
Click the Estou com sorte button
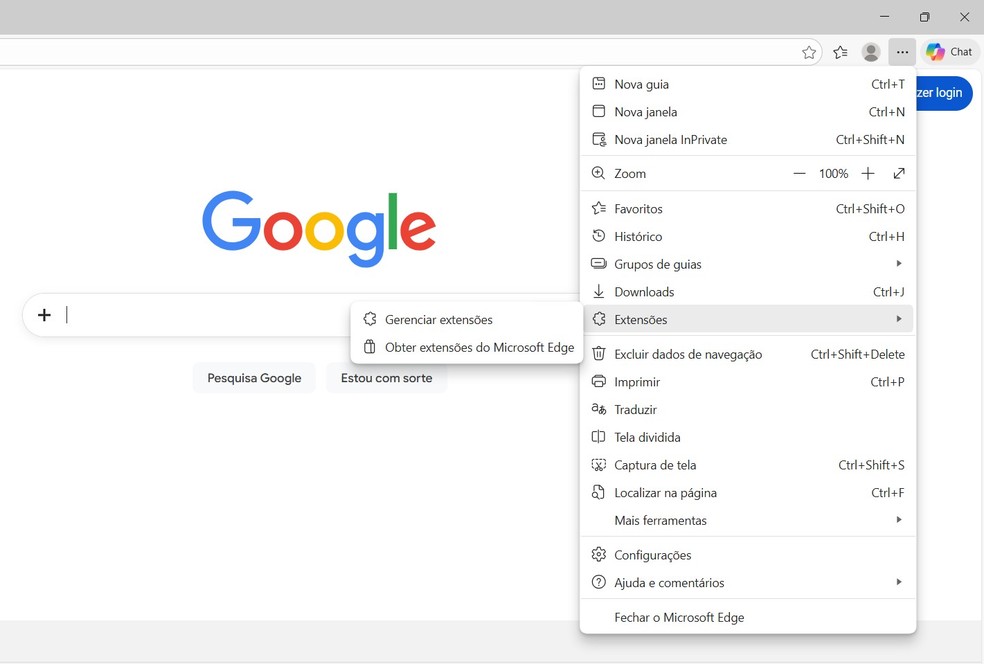[x=387, y=378]
